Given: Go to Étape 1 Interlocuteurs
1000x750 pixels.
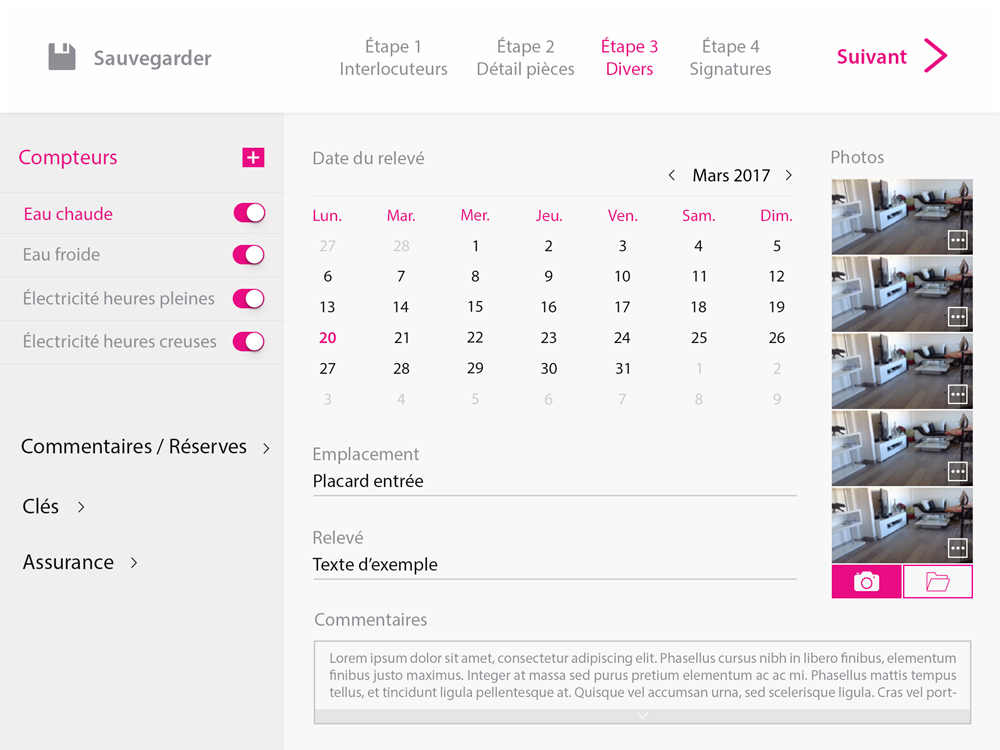Looking at the screenshot, I should pos(393,57).
